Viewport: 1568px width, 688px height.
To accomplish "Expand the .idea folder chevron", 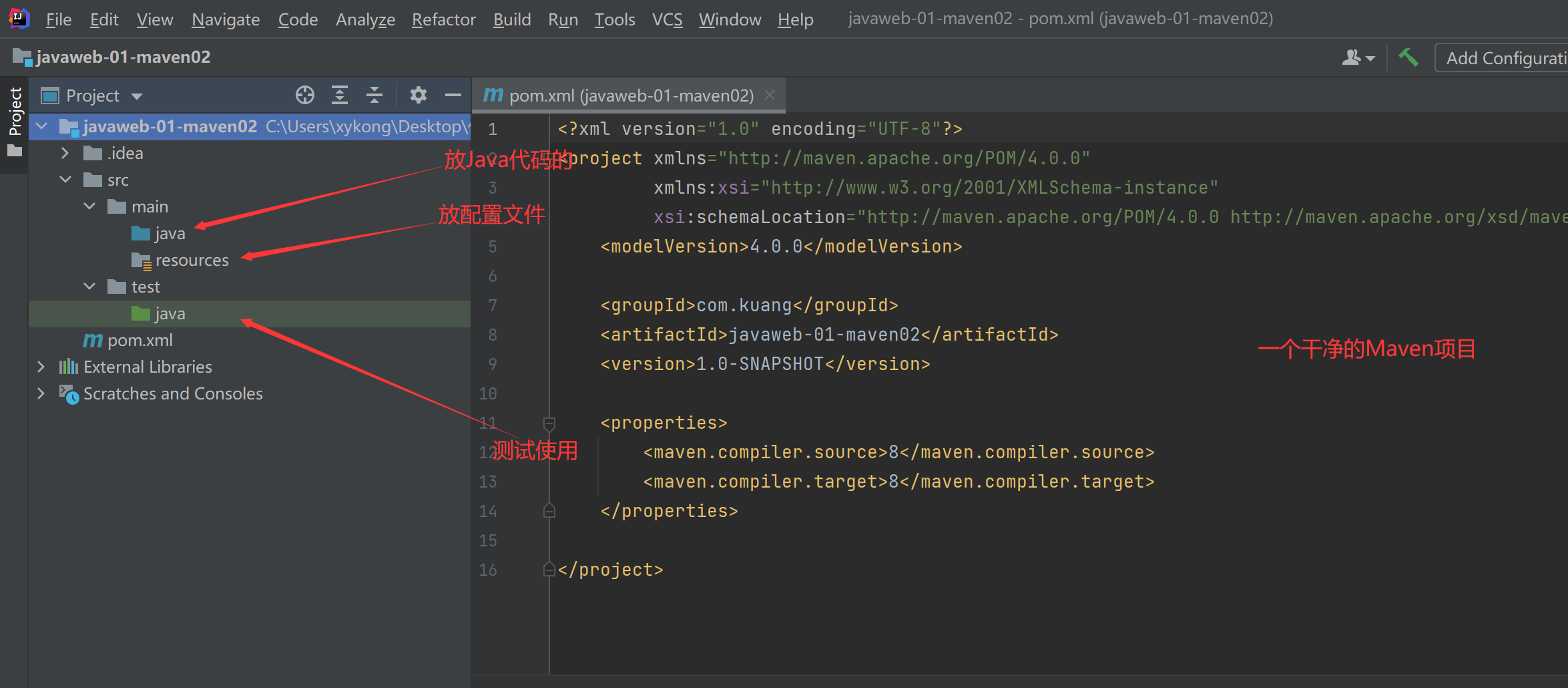I will pyautogui.click(x=65, y=153).
